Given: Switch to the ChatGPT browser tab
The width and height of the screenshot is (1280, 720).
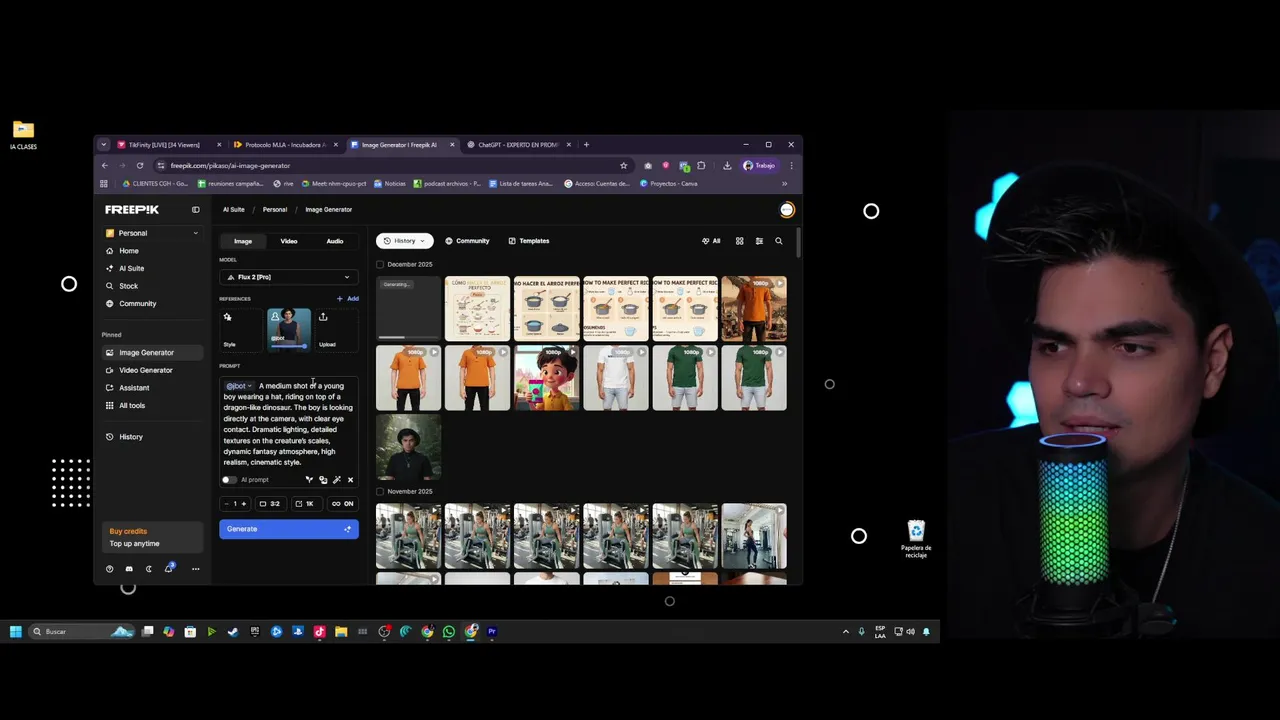Looking at the screenshot, I should (x=517, y=145).
